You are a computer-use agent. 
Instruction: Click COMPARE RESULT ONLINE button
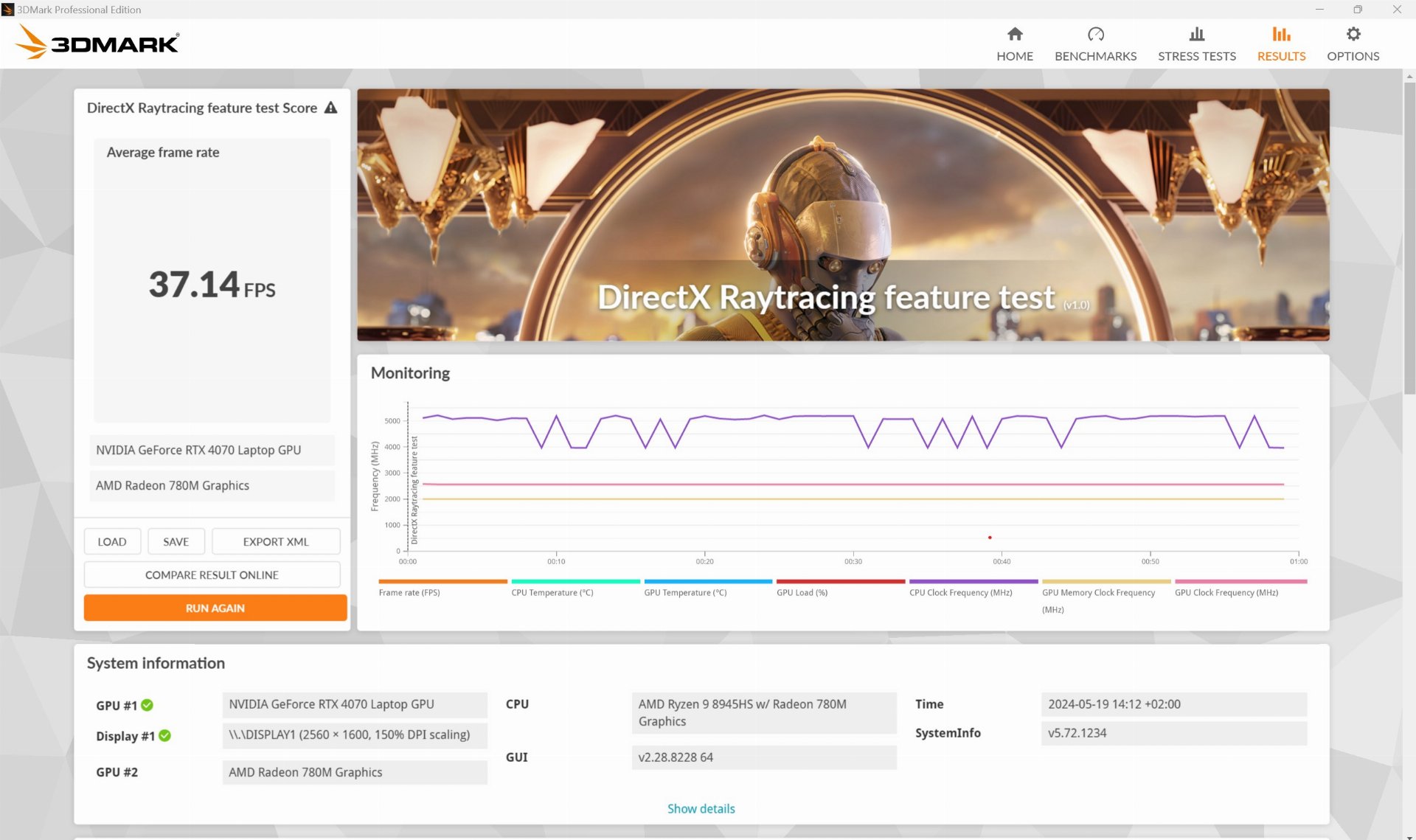[x=212, y=575]
